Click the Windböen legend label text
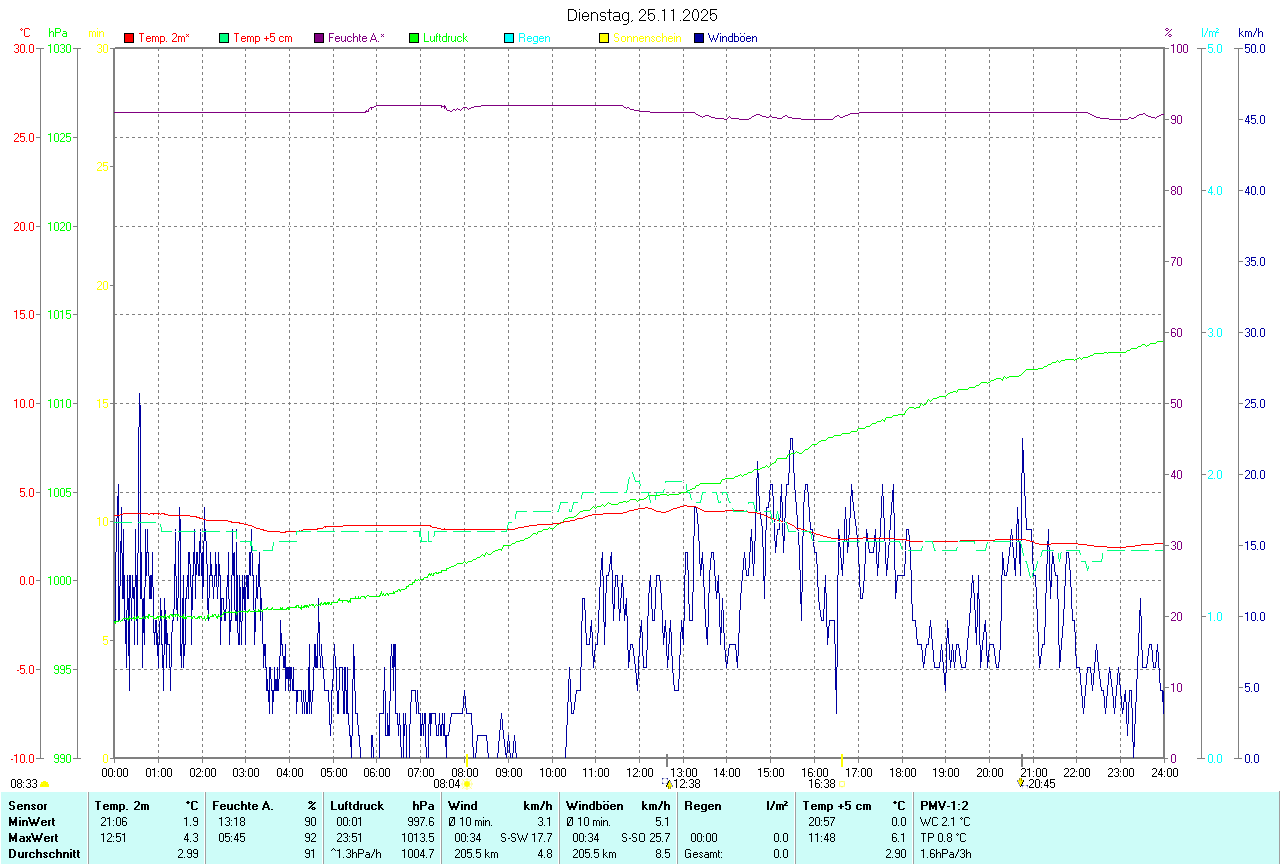The width and height of the screenshot is (1280, 864). (732, 38)
